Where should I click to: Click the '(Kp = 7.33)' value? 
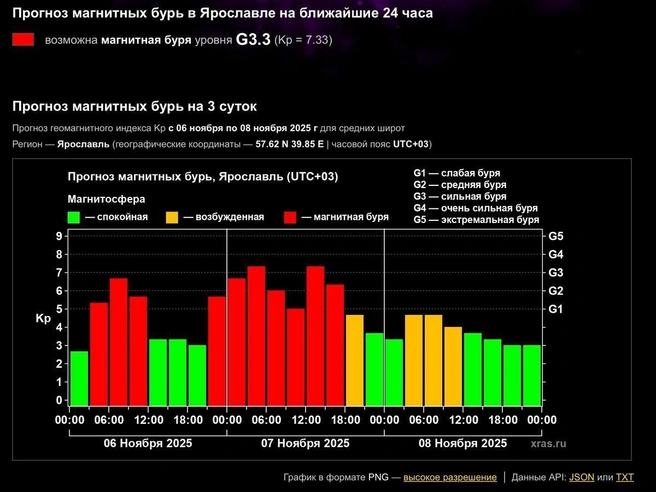[303, 40]
